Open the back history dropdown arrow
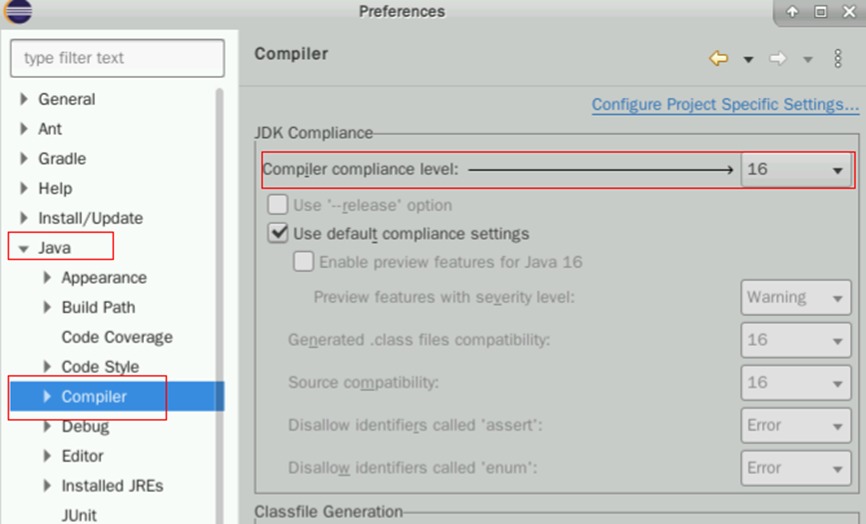Screen dimensions: 866x524 pos(748,60)
